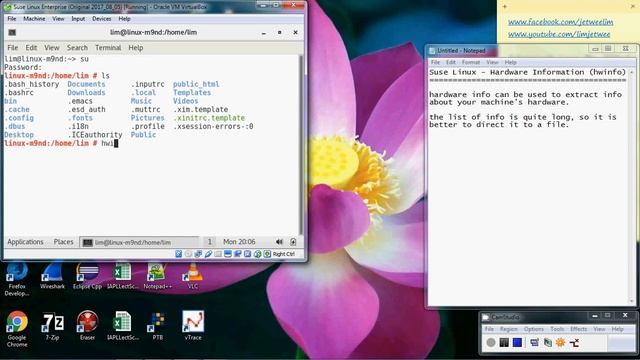Open the Search menu of the terminal
The image size is (640, 360).
pyautogui.click(x=77, y=48)
